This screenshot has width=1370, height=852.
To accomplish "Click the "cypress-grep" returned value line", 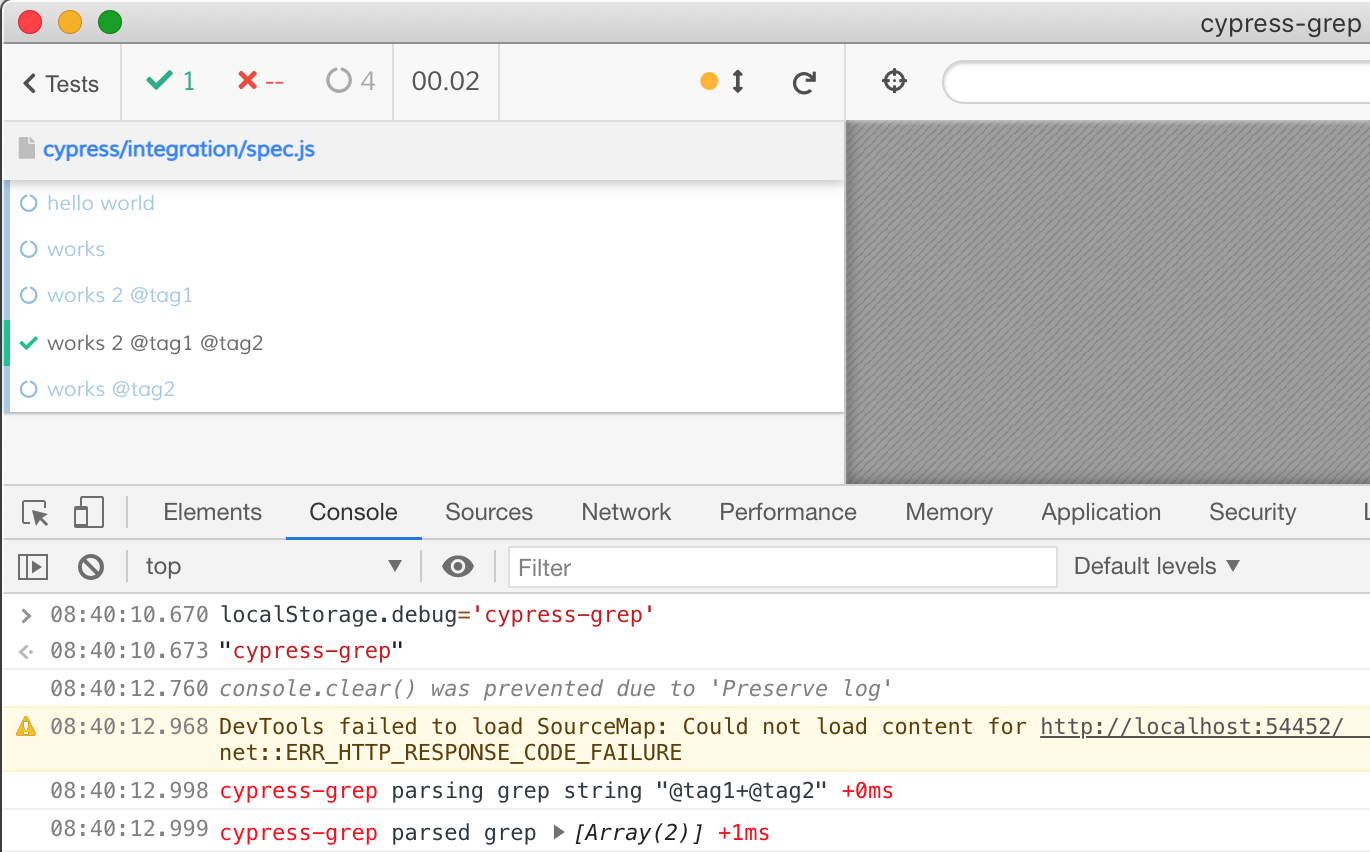I will coord(311,651).
